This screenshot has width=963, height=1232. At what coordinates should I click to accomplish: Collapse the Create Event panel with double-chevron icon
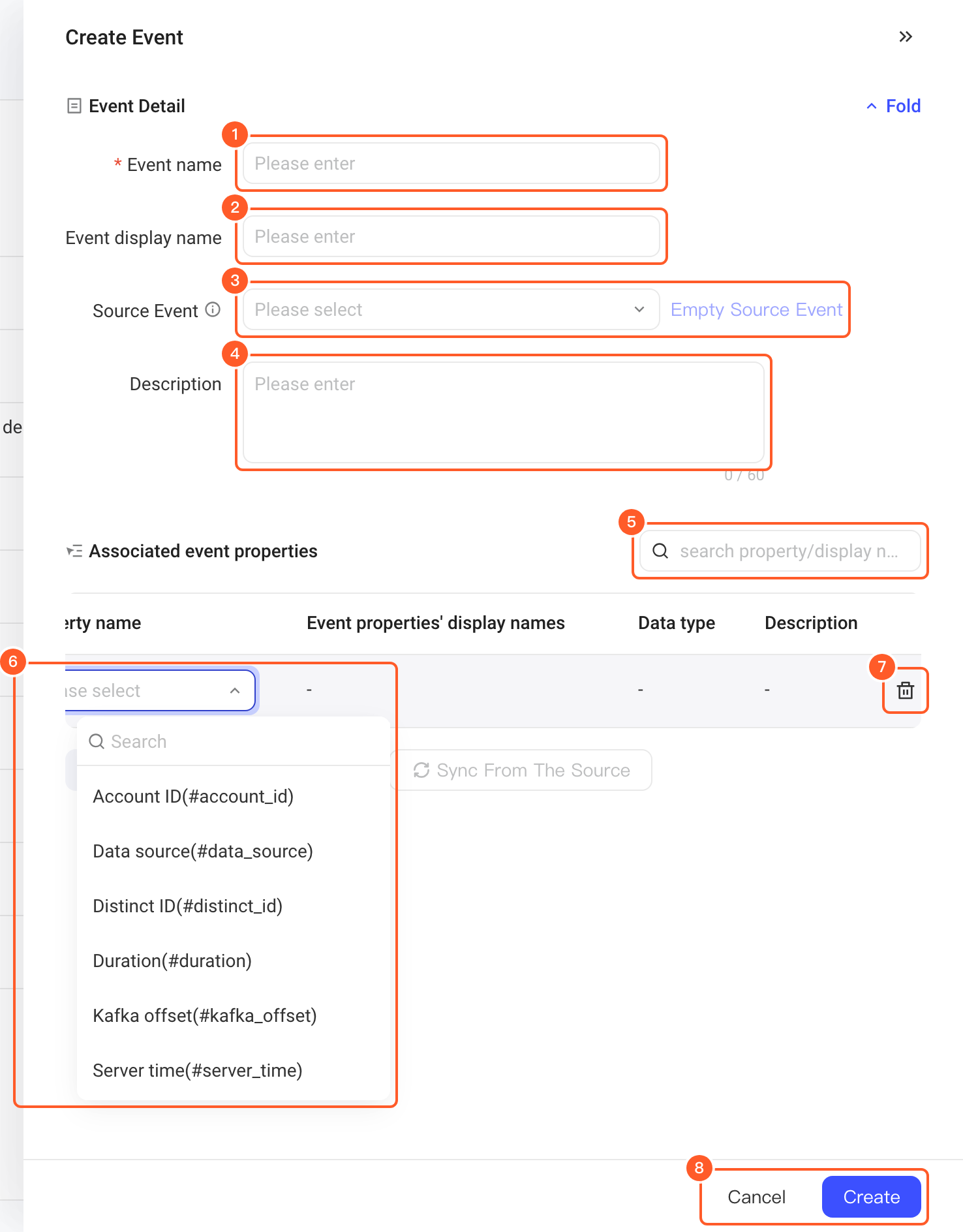pos(906,37)
